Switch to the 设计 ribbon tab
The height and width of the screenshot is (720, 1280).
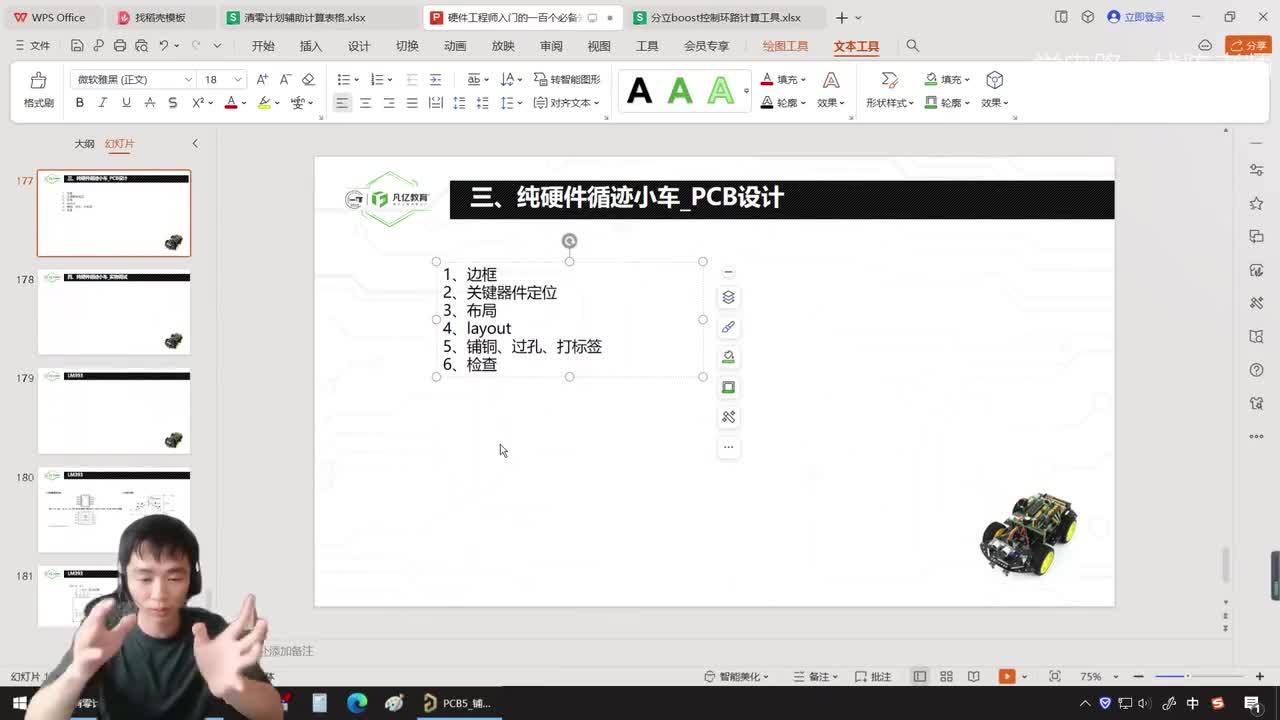(359, 46)
